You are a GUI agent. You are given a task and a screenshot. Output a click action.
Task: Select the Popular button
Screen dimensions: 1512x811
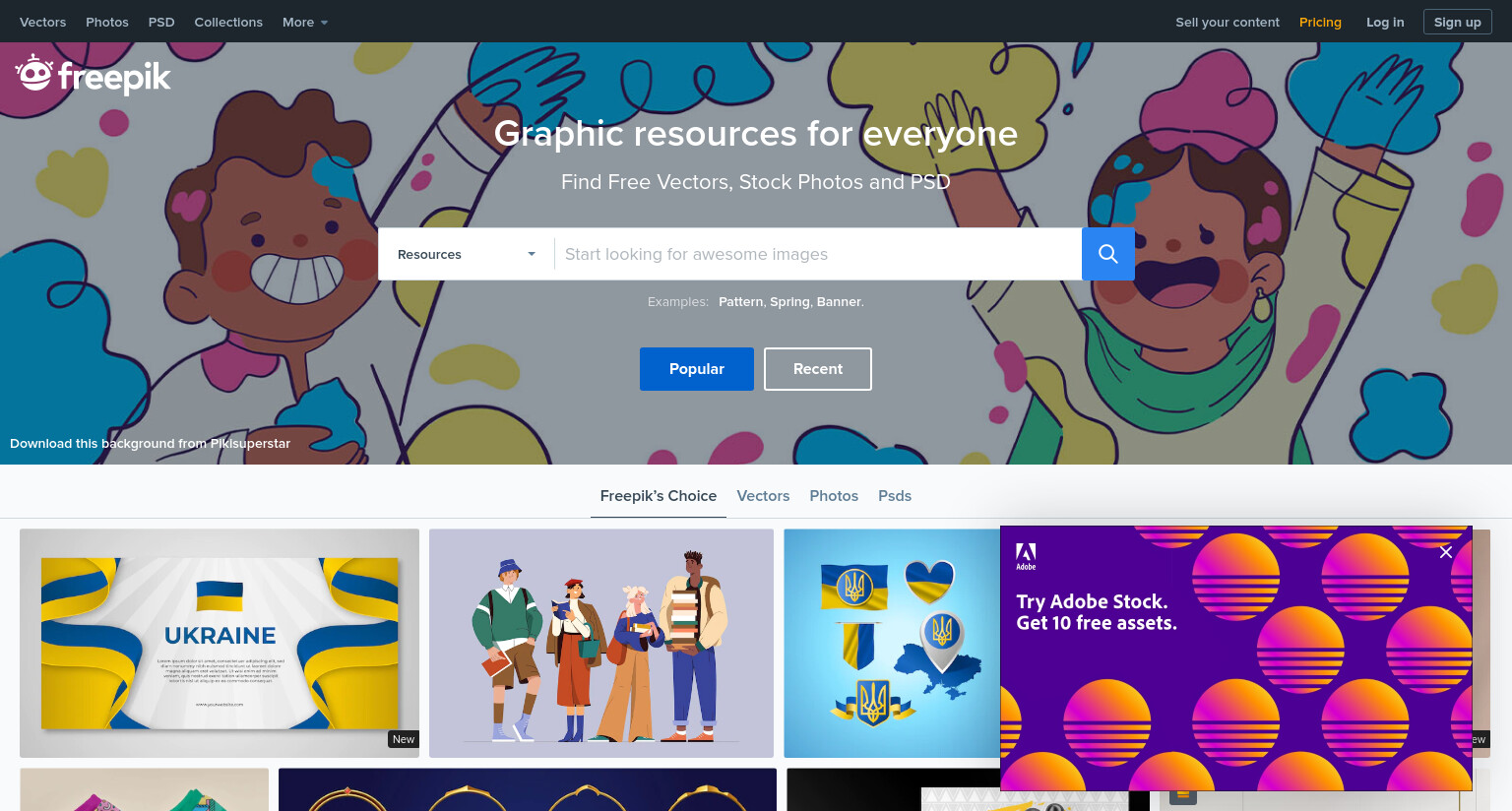[697, 369]
